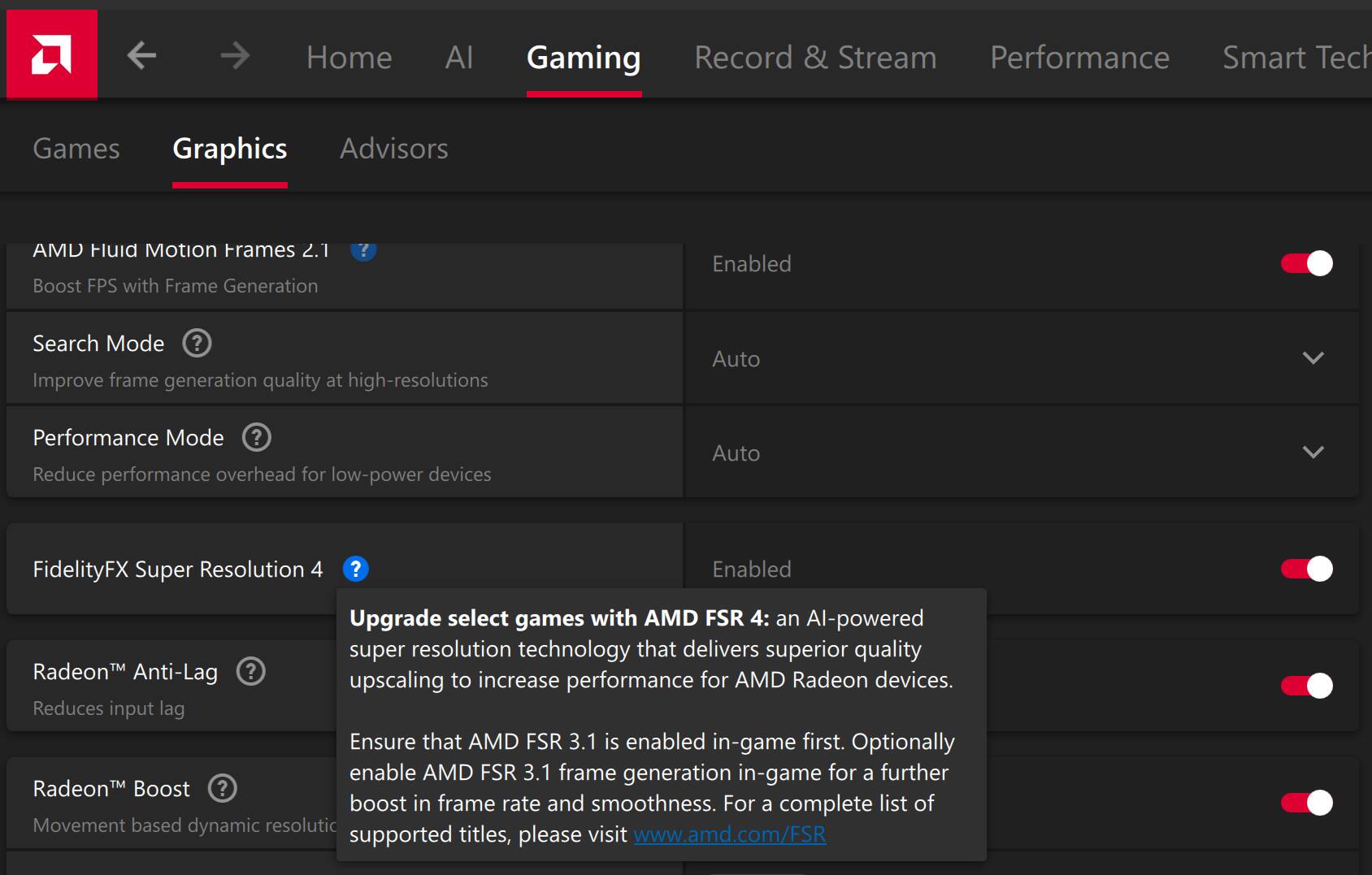The image size is (1372, 875).
Task: Click 'Boost FPS with Frame Generation' text
Action: [x=176, y=286]
